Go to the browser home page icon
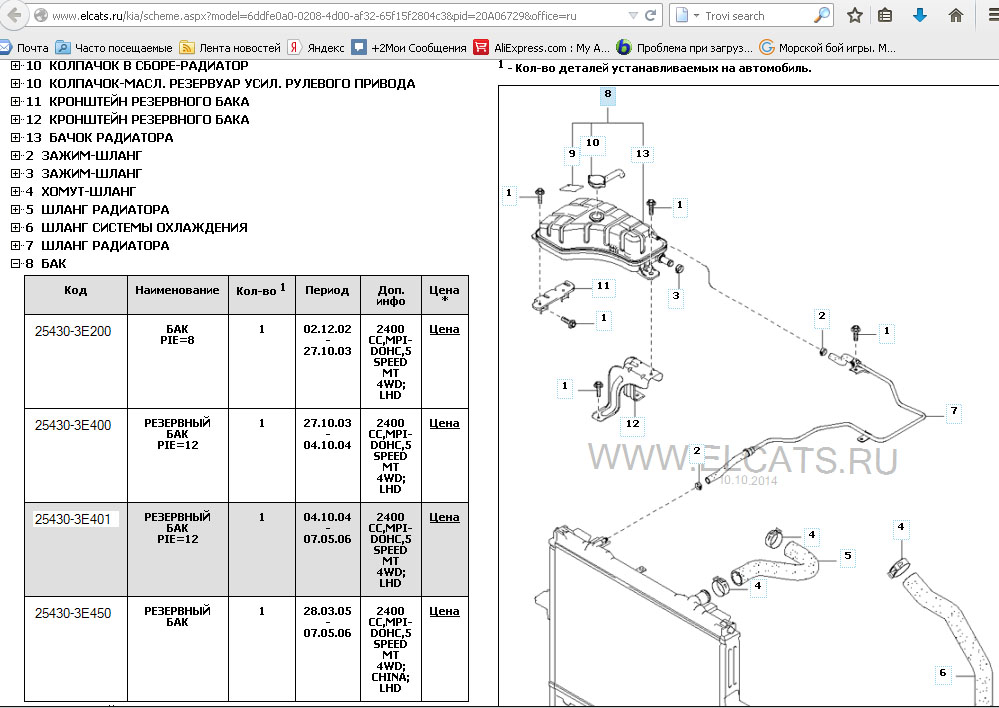The width and height of the screenshot is (999, 708). (956, 16)
